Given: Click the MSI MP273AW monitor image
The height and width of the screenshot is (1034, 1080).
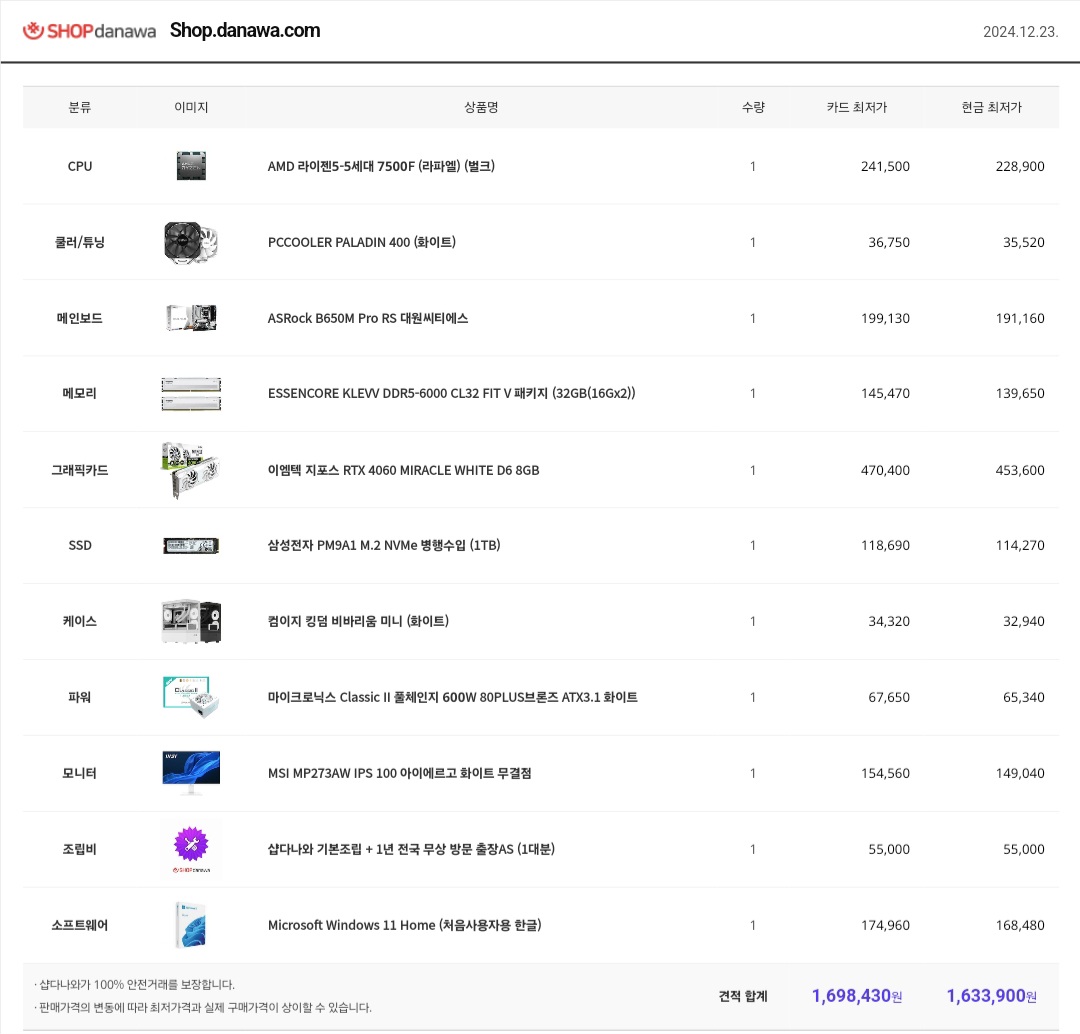Looking at the screenshot, I should (191, 773).
